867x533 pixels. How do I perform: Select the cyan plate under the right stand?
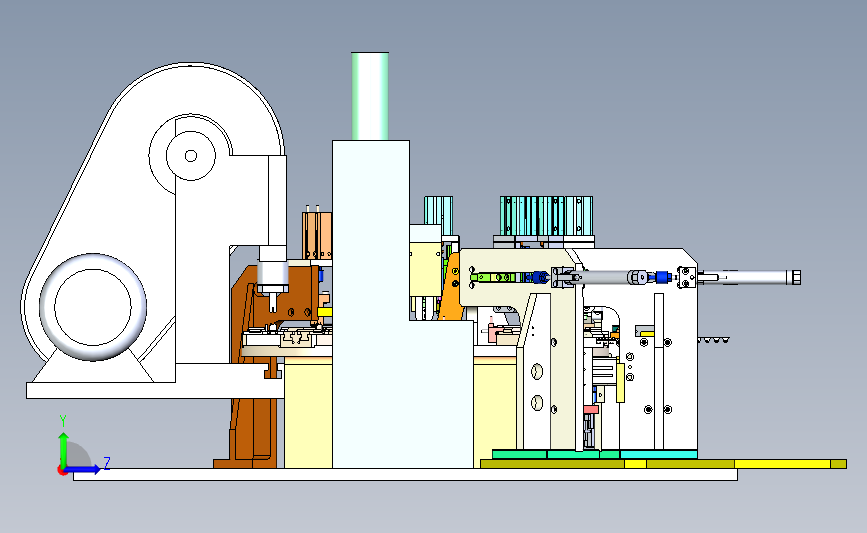[659, 454]
